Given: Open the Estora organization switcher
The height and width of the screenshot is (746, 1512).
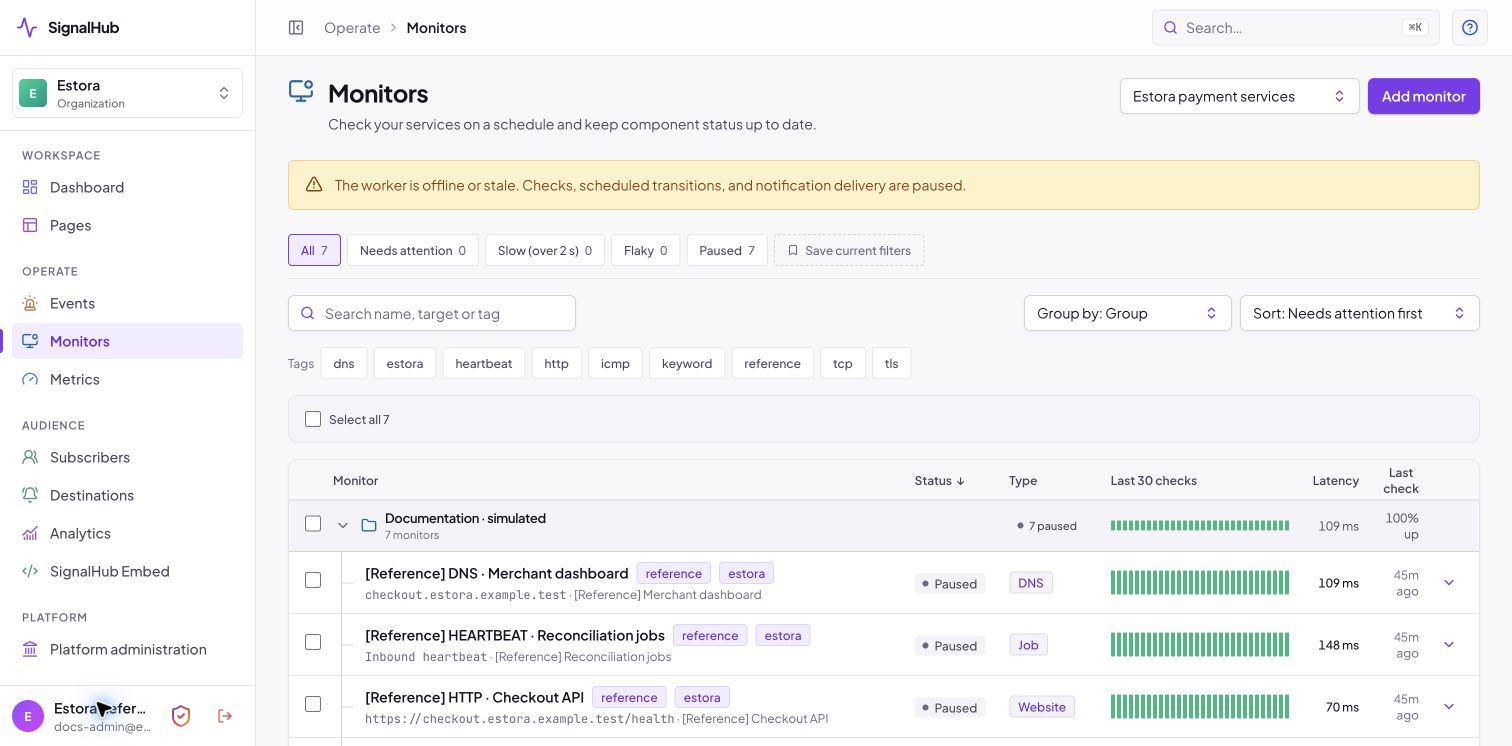Looking at the screenshot, I should click(127, 93).
